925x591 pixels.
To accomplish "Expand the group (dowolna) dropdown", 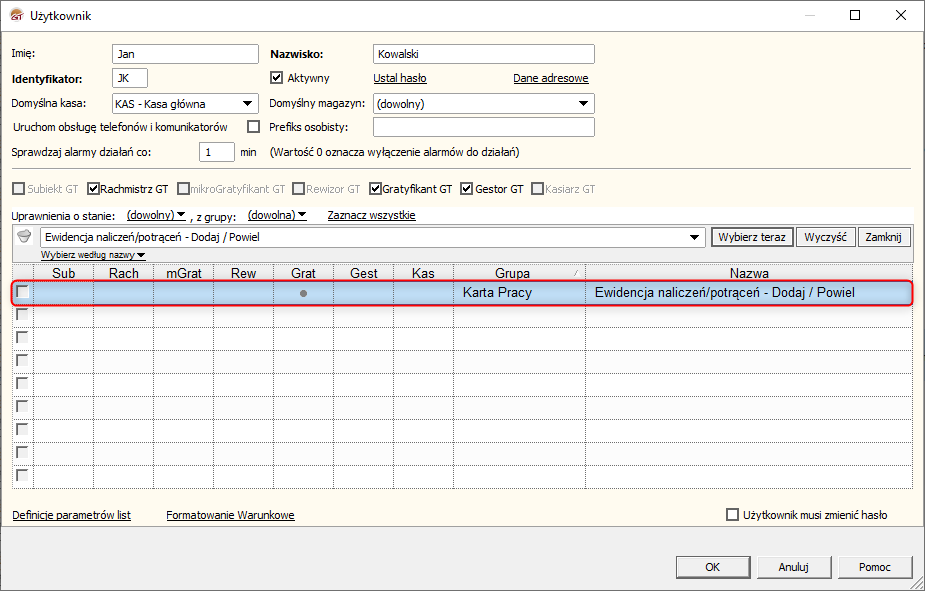I will click(x=277, y=215).
